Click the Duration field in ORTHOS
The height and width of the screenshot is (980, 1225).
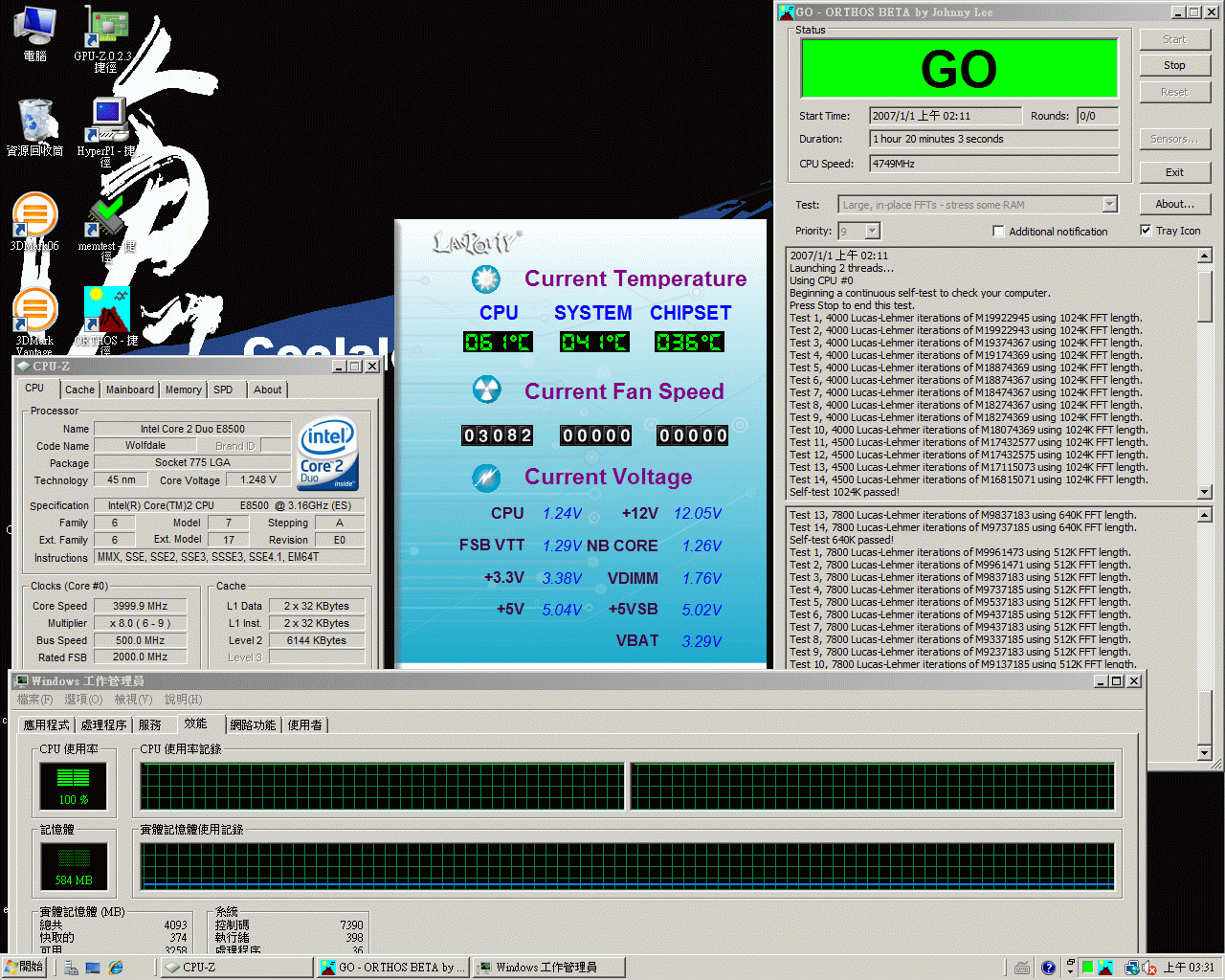[993, 139]
